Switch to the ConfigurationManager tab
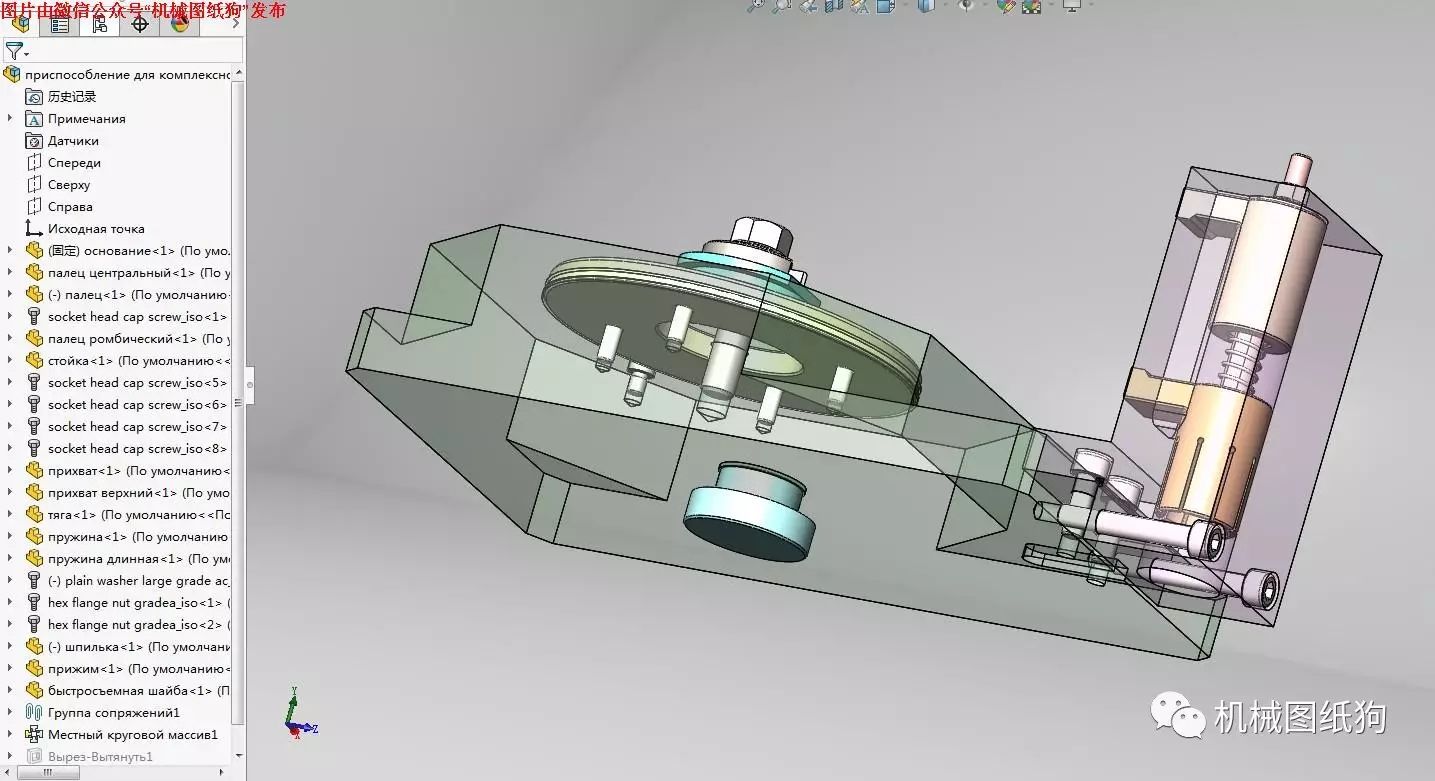The image size is (1435, 781). [100, 23]
